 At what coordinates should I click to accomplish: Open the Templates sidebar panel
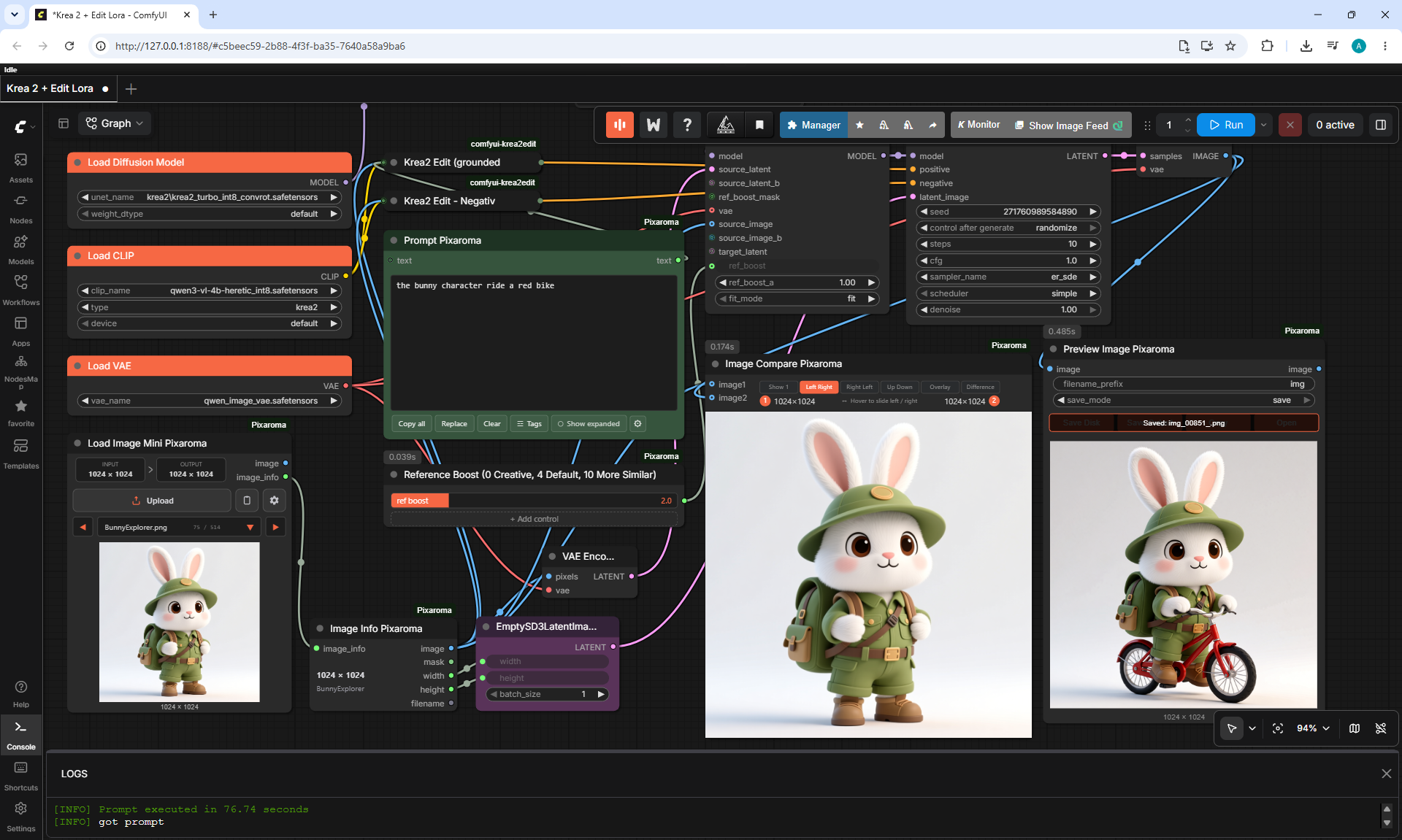20,453
